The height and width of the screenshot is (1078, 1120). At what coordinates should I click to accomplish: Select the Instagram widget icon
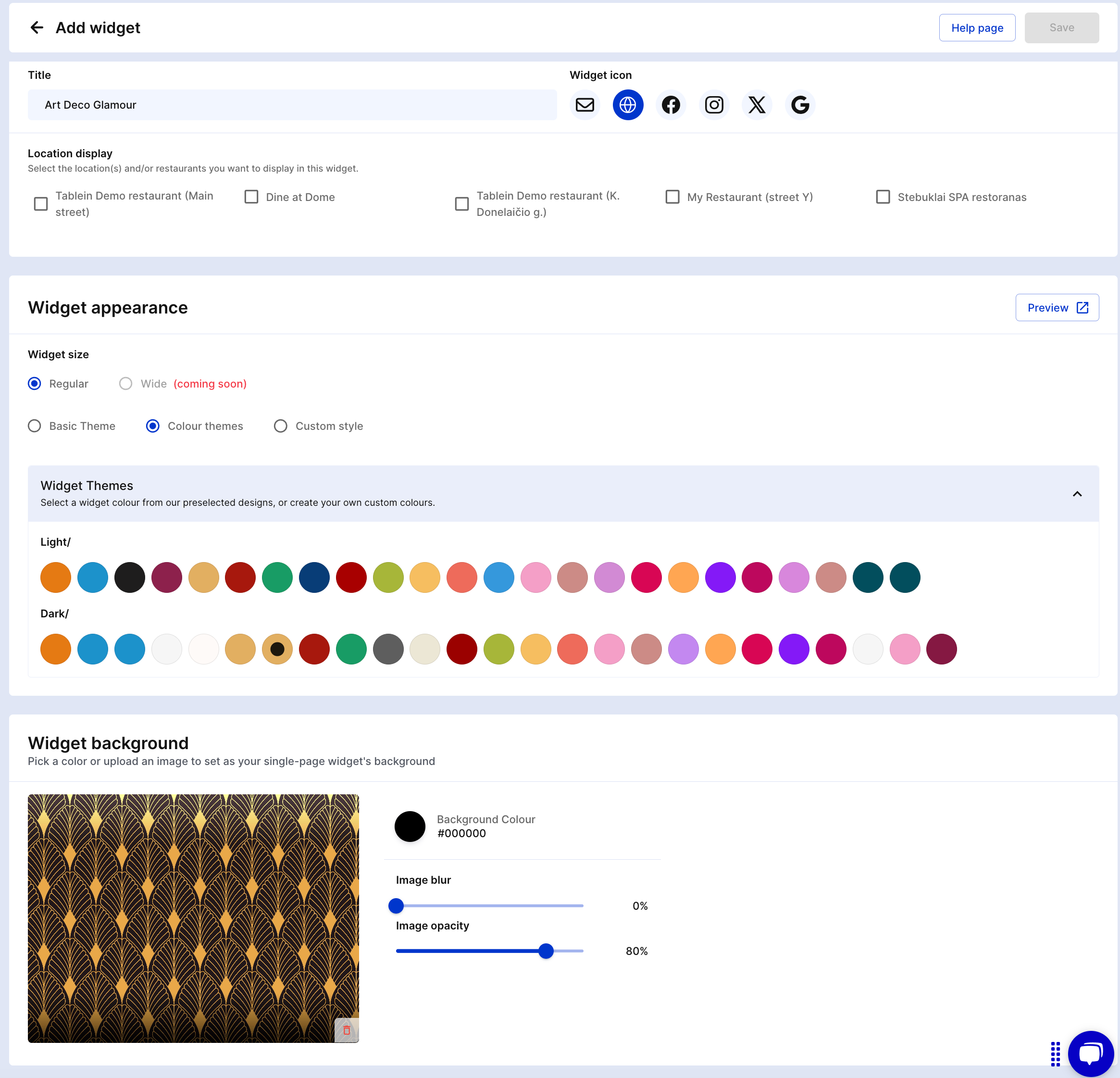714,105
